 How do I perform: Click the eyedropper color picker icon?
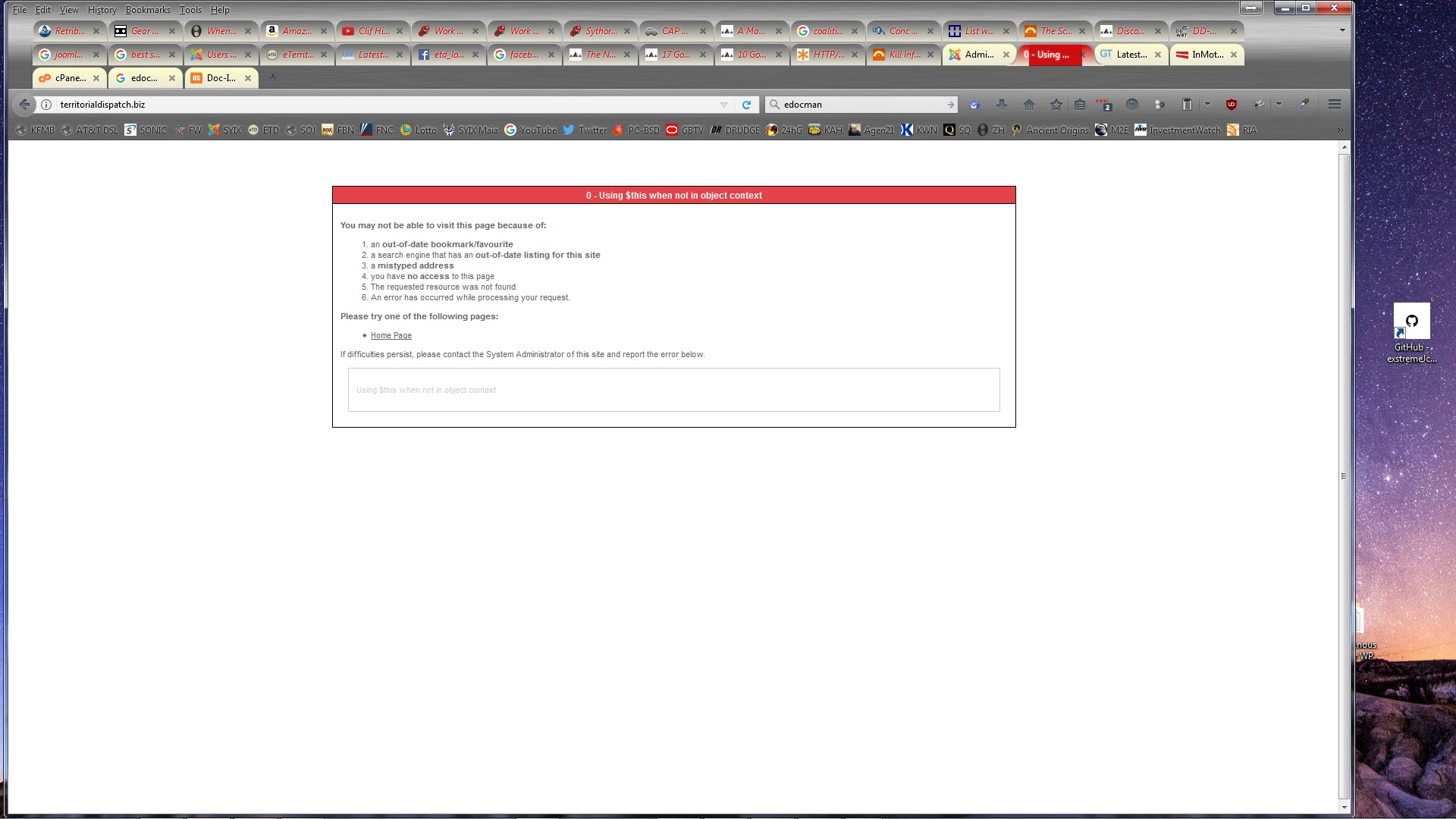(1304, 105)
